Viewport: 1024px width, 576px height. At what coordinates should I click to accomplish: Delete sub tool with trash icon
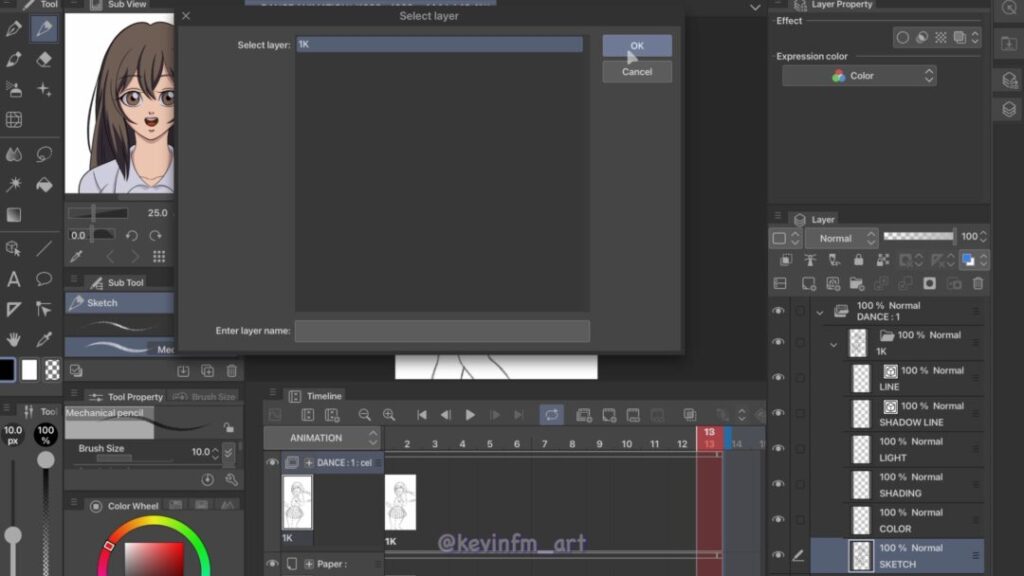[x=231, y=371]
